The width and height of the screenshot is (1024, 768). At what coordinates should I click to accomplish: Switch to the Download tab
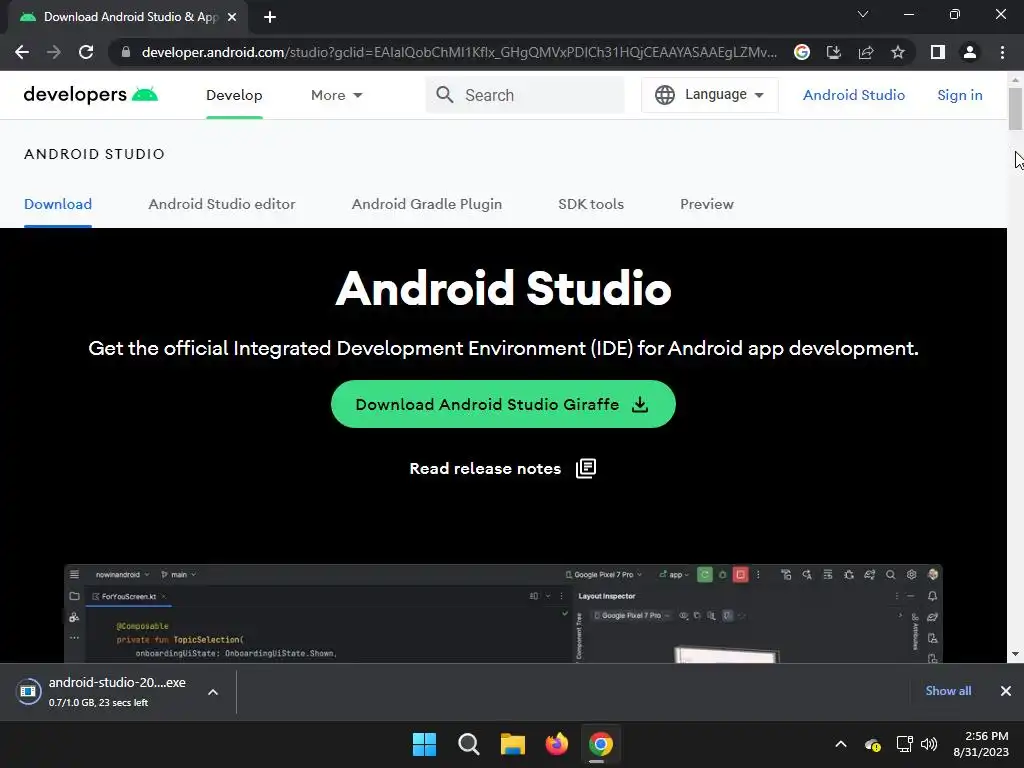[x=58, y=204]
